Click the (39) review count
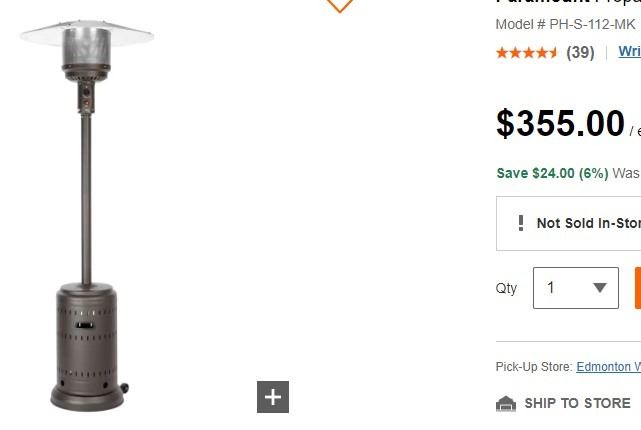This screenshot has width=641, height=430. pos(580,52)
